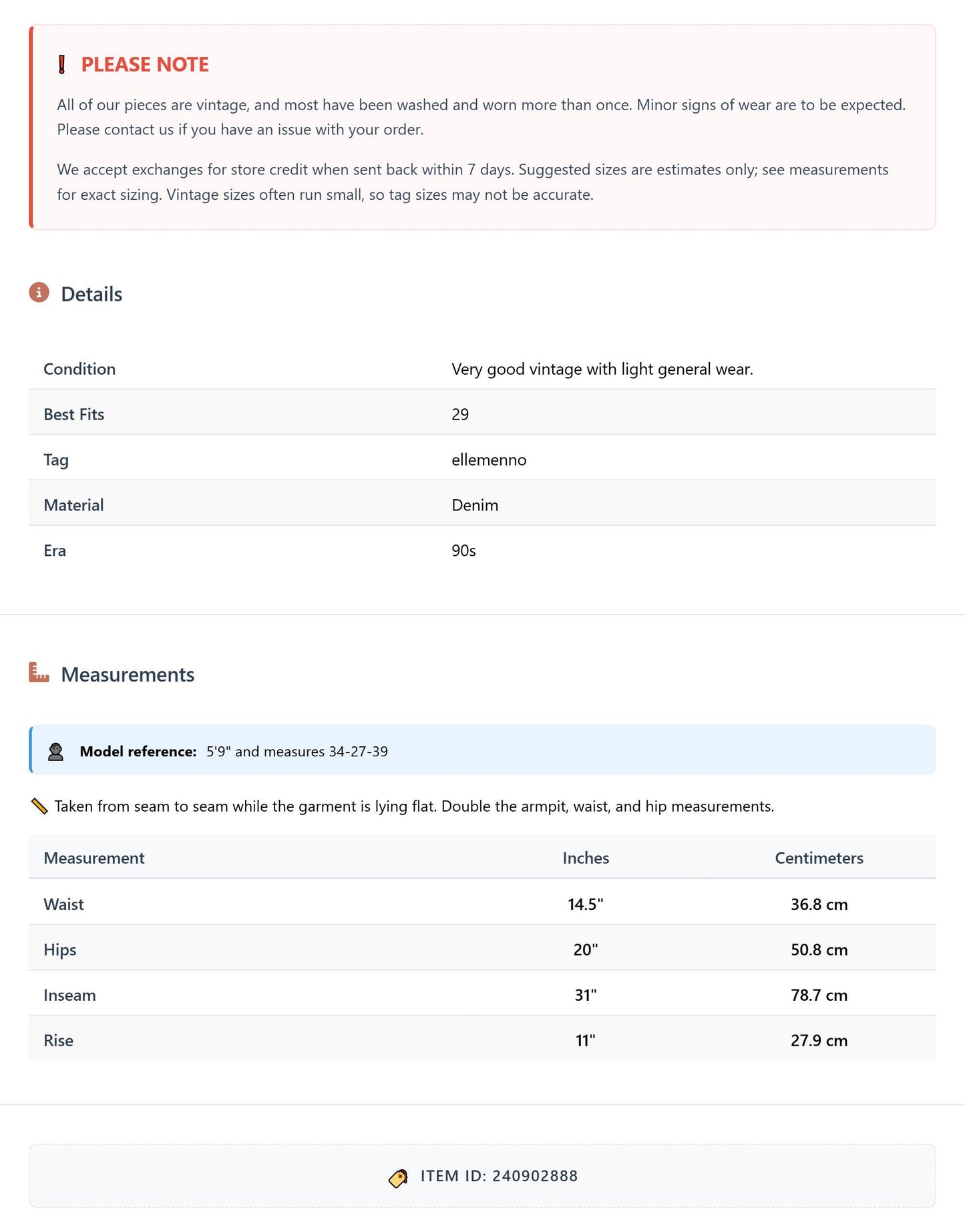Select the PLEASE NOTE heading
Screen dimensions: 965x1232
coord(145,64)
